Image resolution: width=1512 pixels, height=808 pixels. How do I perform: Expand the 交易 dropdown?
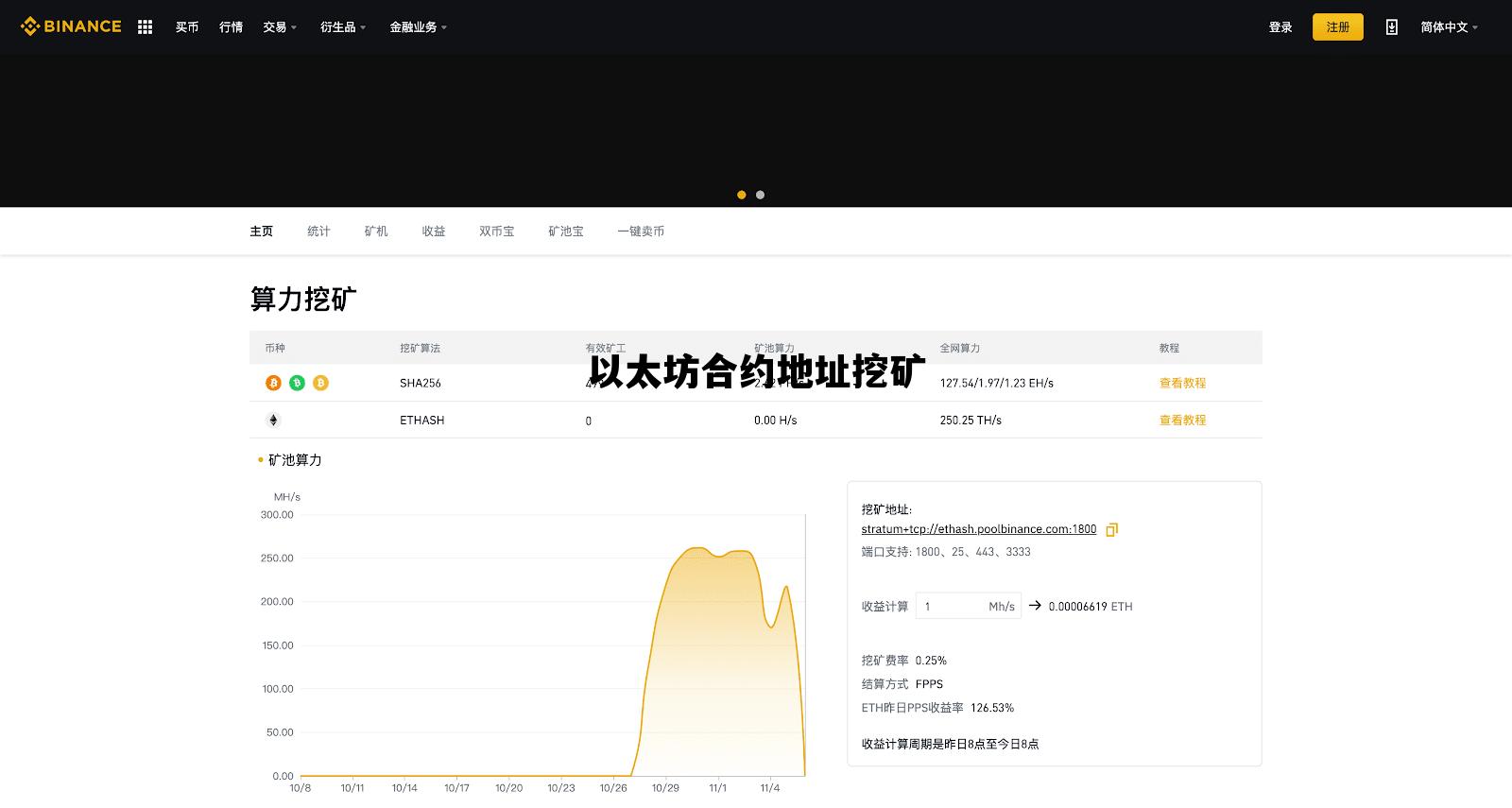pos(280,26)
